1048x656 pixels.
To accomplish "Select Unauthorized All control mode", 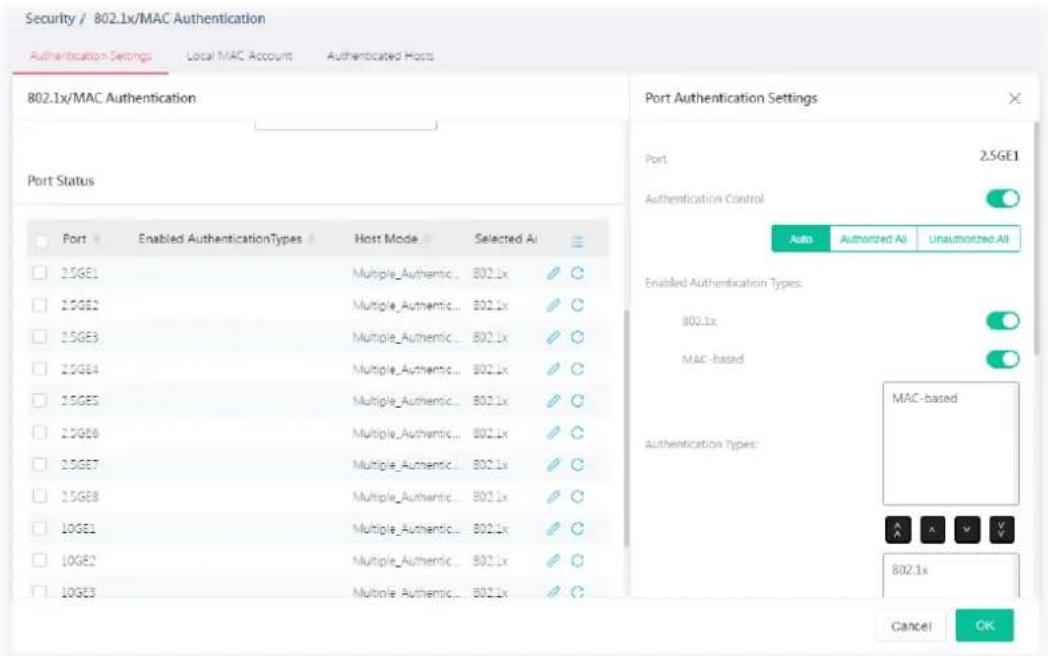I will [x=968, y=239].
